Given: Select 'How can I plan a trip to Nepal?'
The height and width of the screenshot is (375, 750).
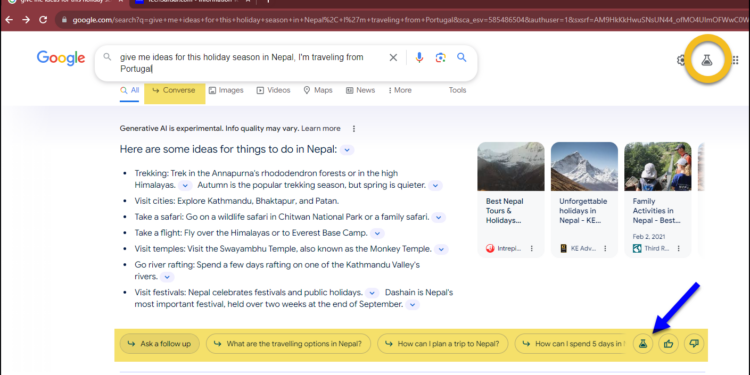Looking at the screenshot, I should (442, 343).
